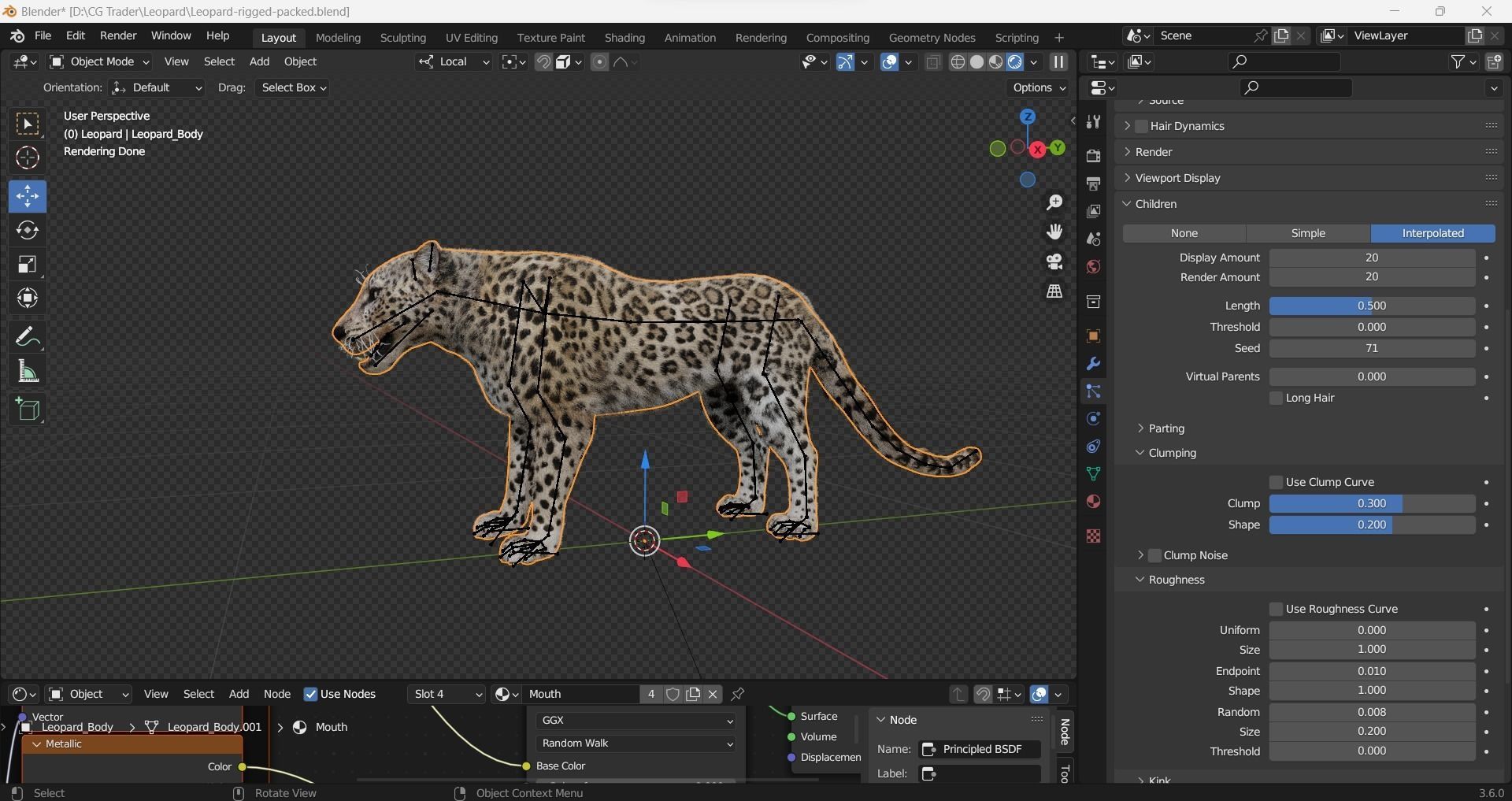This screenshot has width=1512, height=801.
Task: Expand the Parting panel
Action: click(x=1165, y=428)
